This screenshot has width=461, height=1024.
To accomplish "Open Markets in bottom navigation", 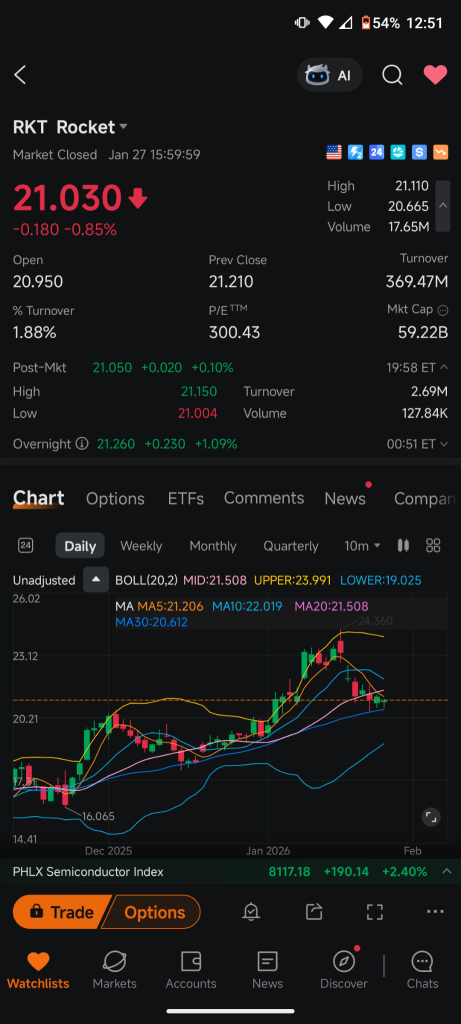I will coord(114,970).
